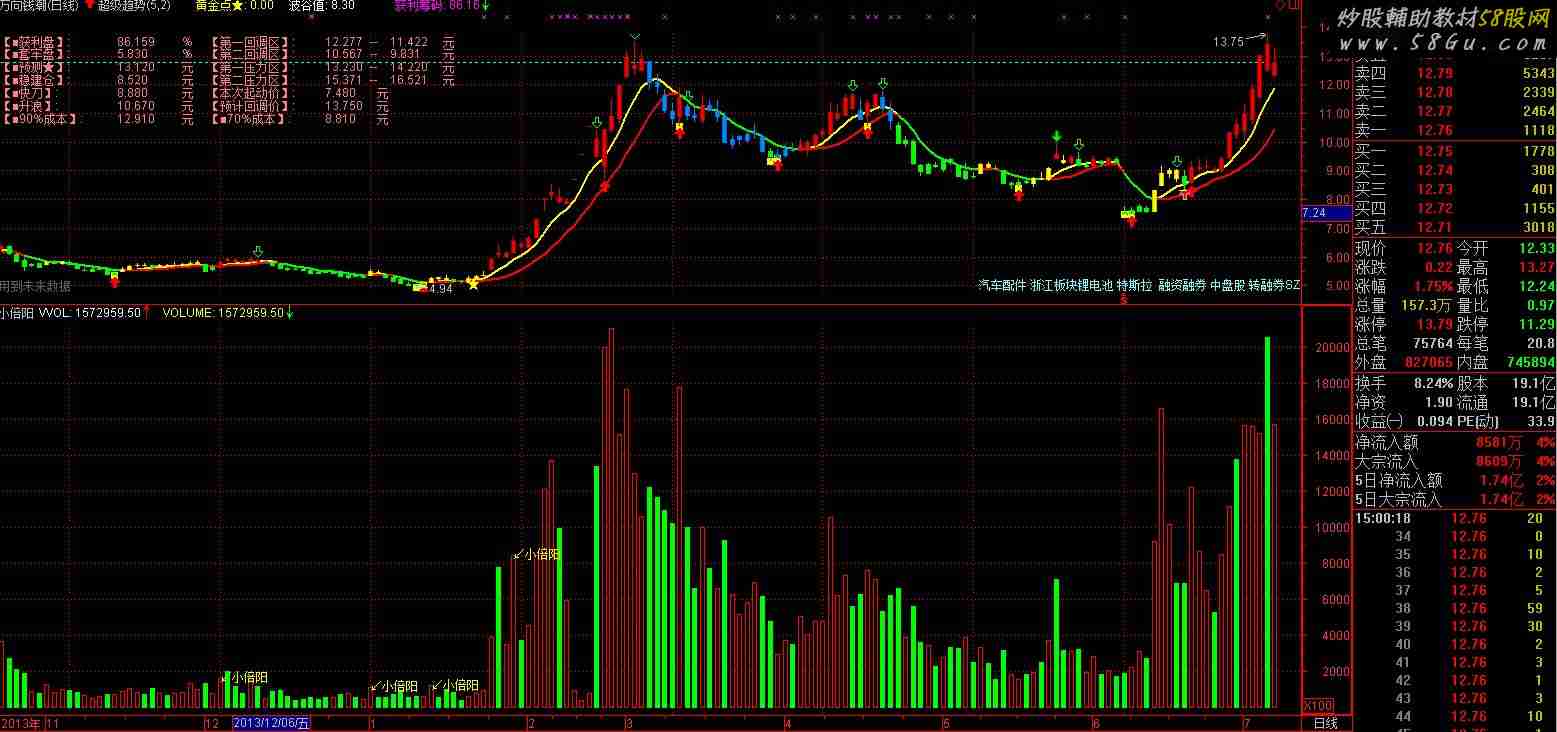Click the 日线 period tab at bottom
The image size is (1557, 732).
(1325, 723)
